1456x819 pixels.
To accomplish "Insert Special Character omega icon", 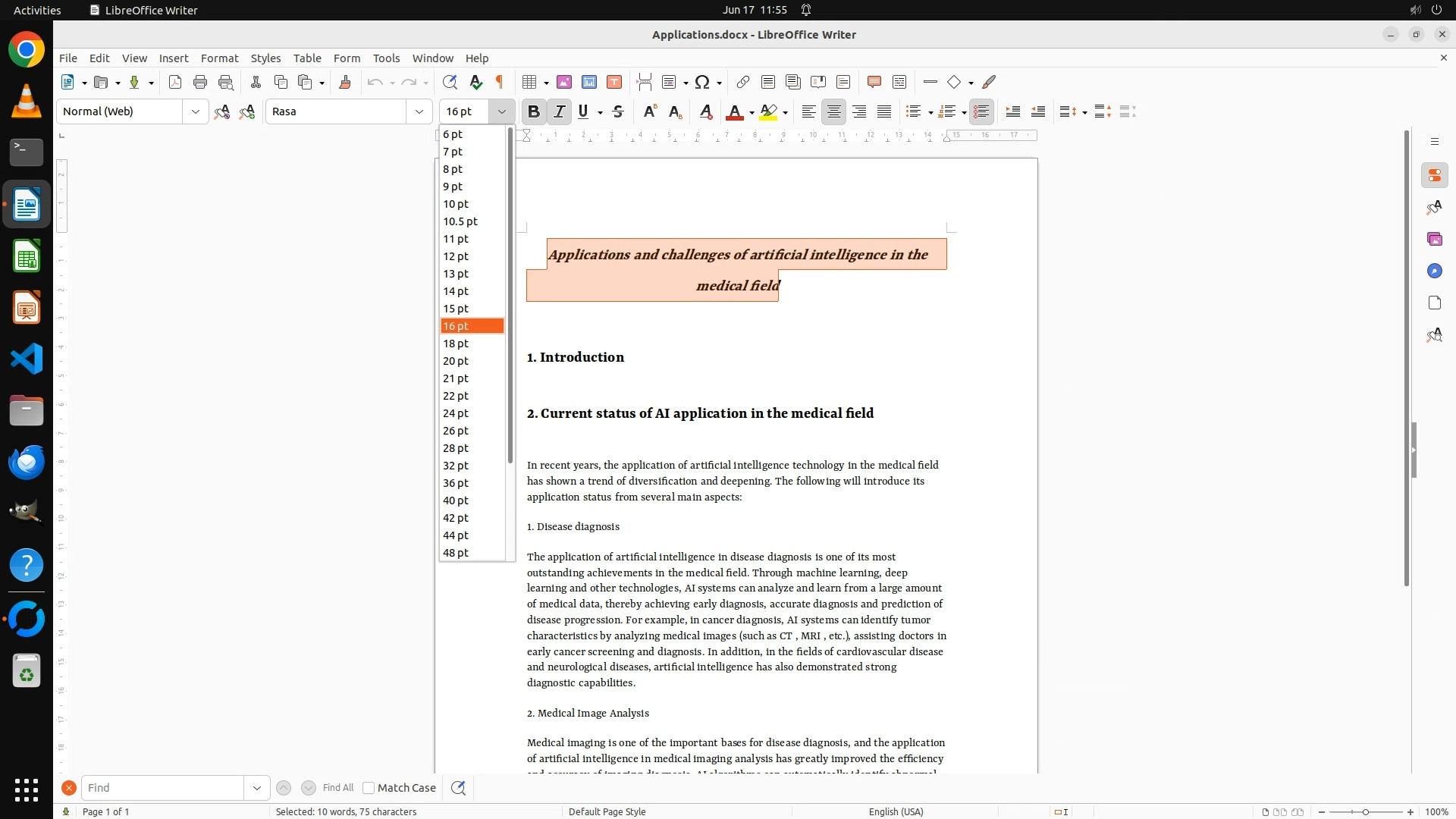I will coord(702,82).
